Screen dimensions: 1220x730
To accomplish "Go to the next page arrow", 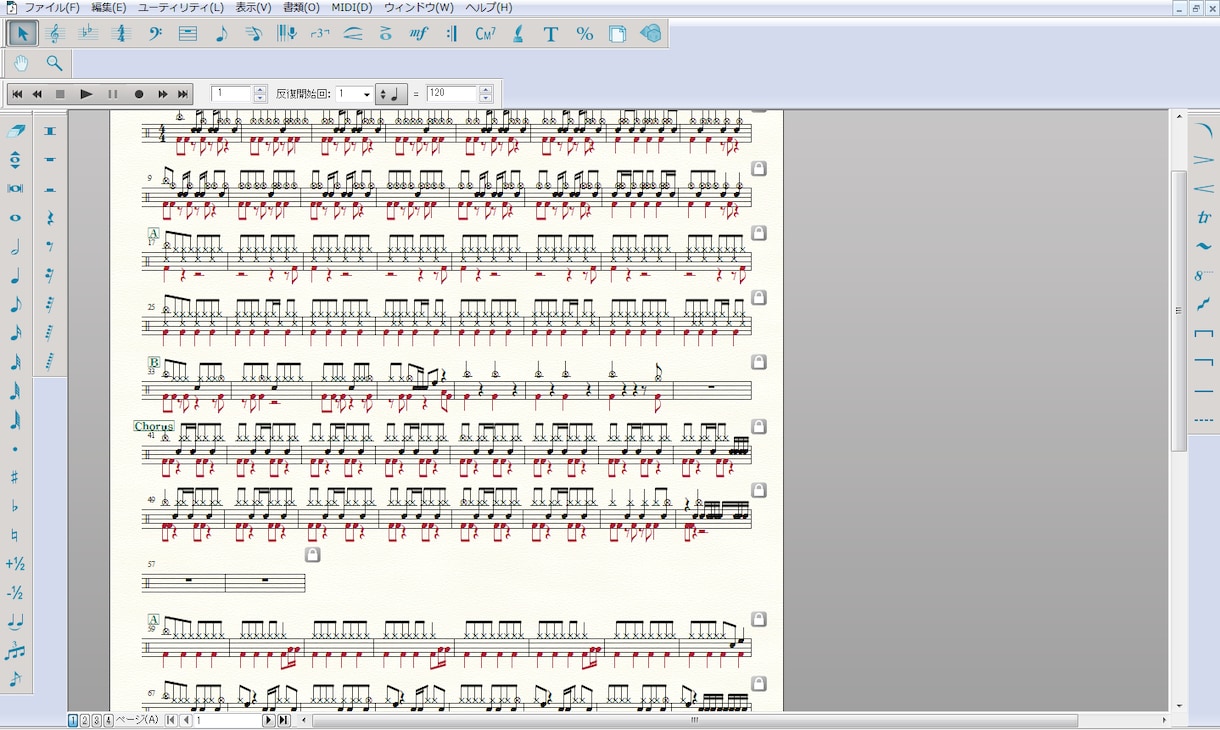I will pyautogui.click(x=268, y=720).
